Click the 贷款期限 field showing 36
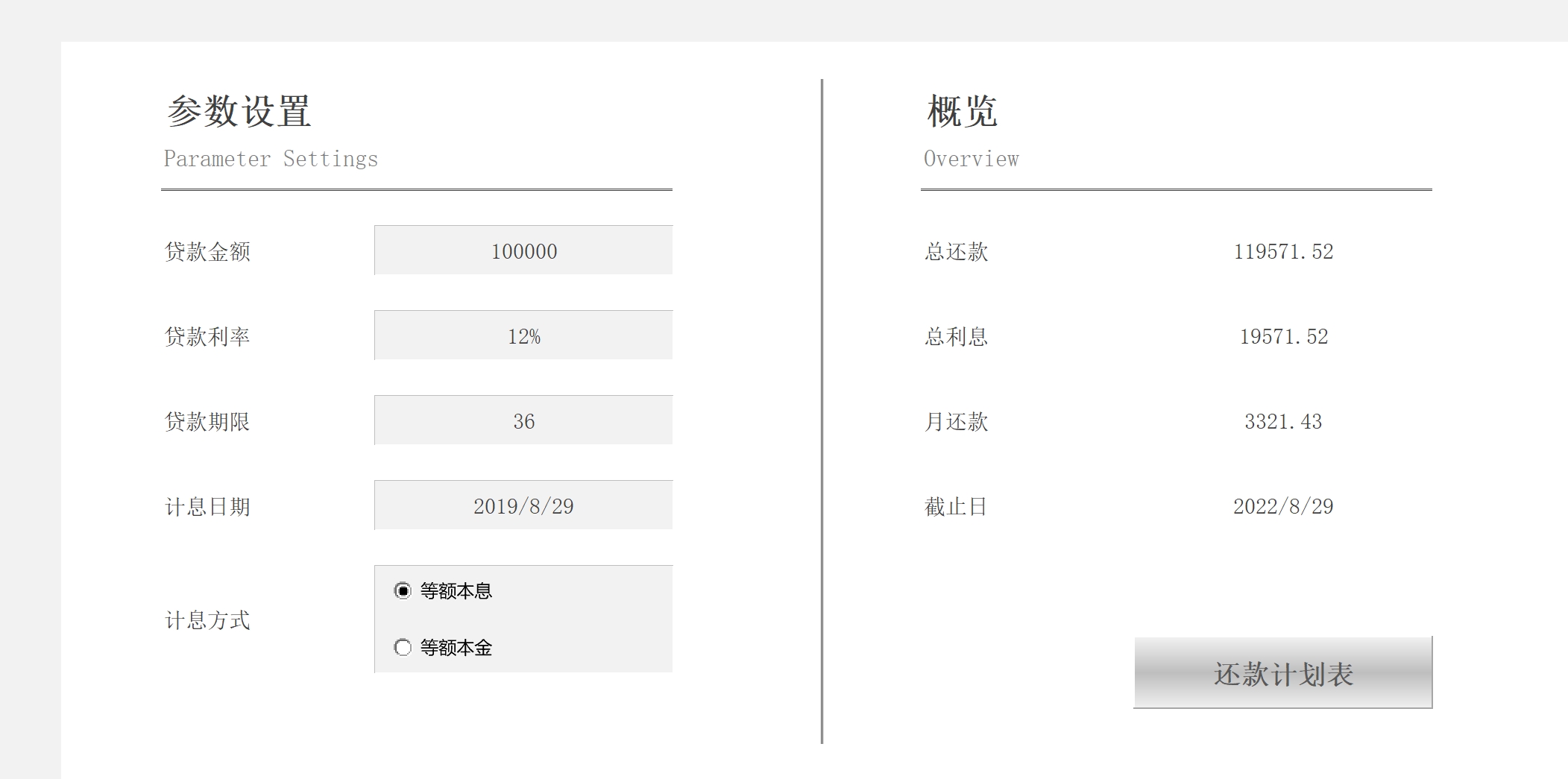This screenshot has width=1568, height=779. [x=523, y=420]
